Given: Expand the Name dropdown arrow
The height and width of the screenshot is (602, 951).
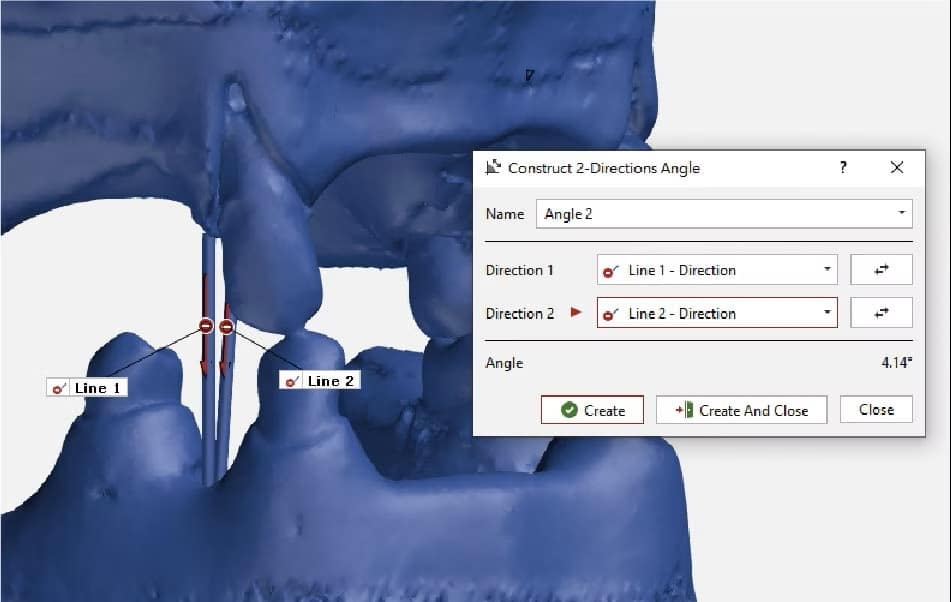Looking at the screenshot, I should [901, 214].
